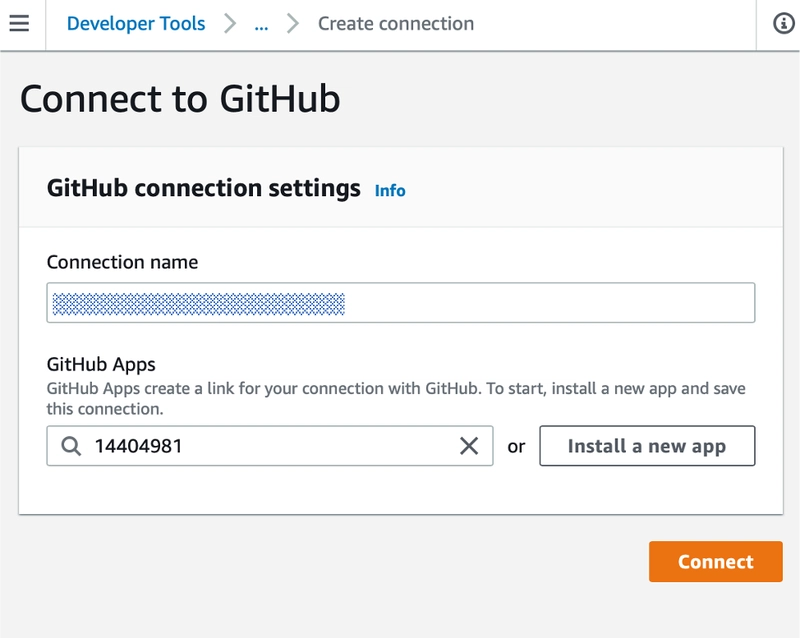Click the Connect to GitHub page heading

pyautogui.click(x=180, y=99)
